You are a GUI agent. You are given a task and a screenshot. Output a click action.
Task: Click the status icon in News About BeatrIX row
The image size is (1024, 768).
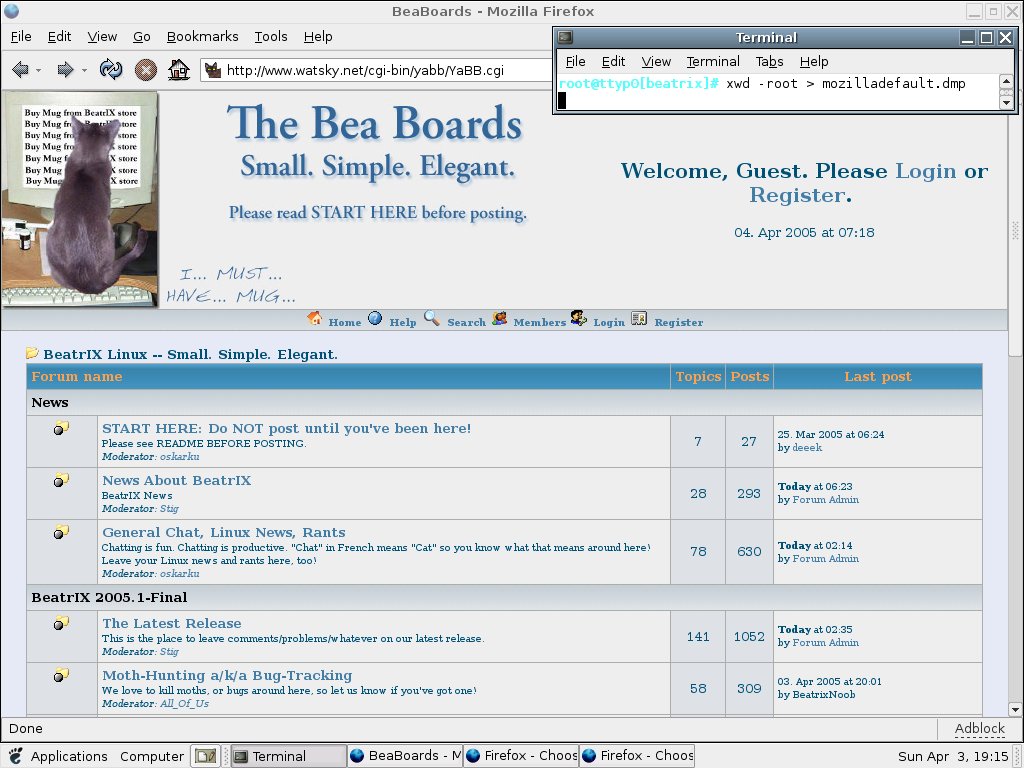tap(61, 480)
